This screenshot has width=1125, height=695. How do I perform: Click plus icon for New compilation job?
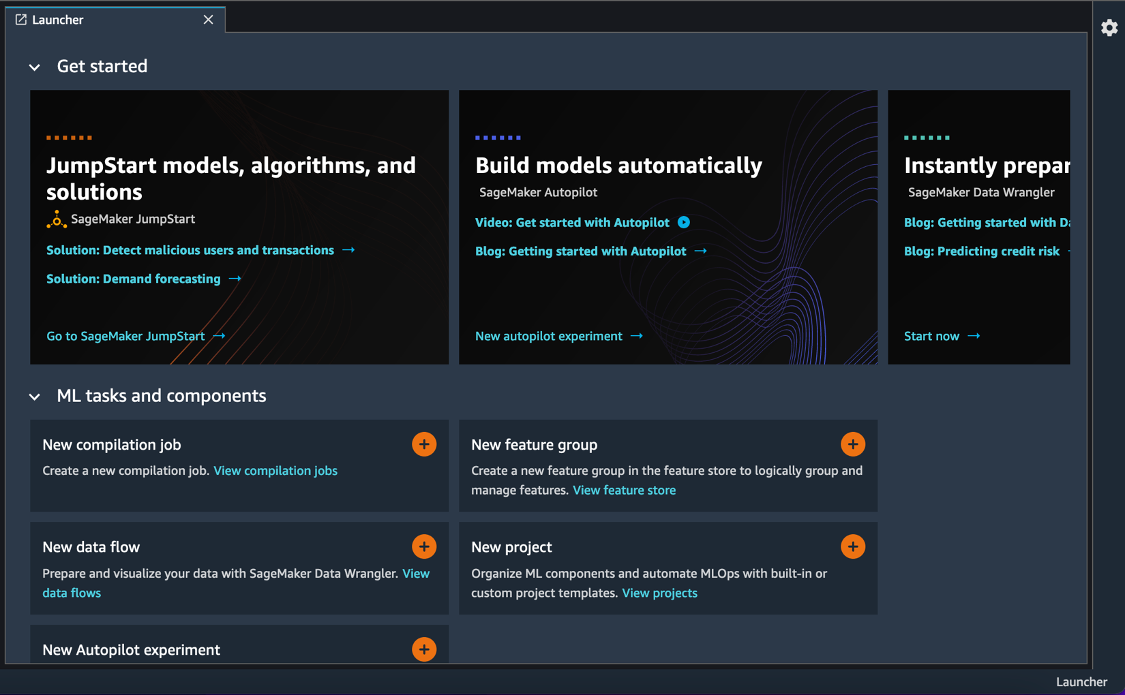pos(424,445)
